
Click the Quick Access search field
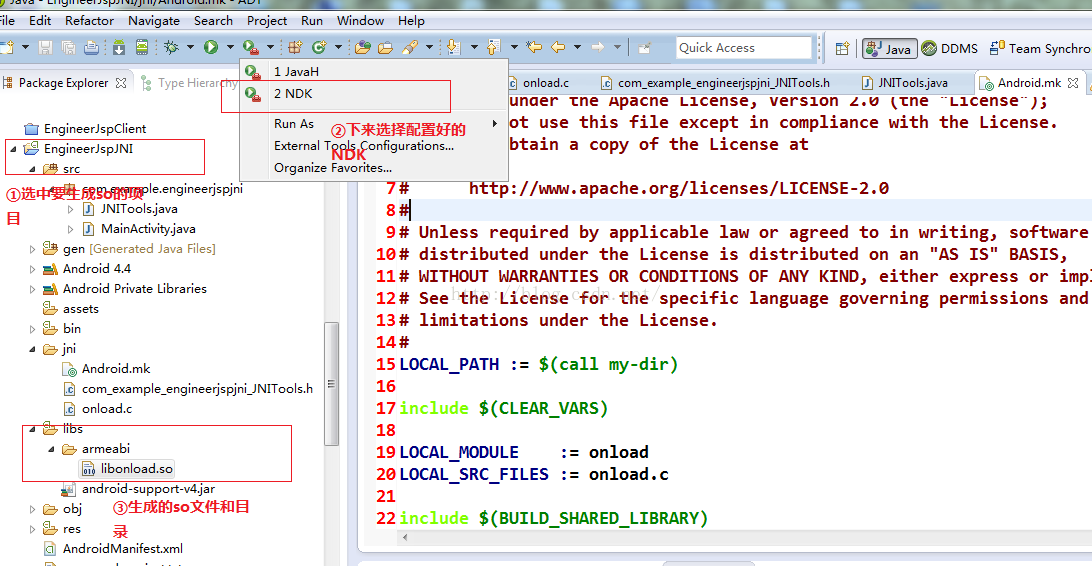pyautogui.click(x=742, y=48)
